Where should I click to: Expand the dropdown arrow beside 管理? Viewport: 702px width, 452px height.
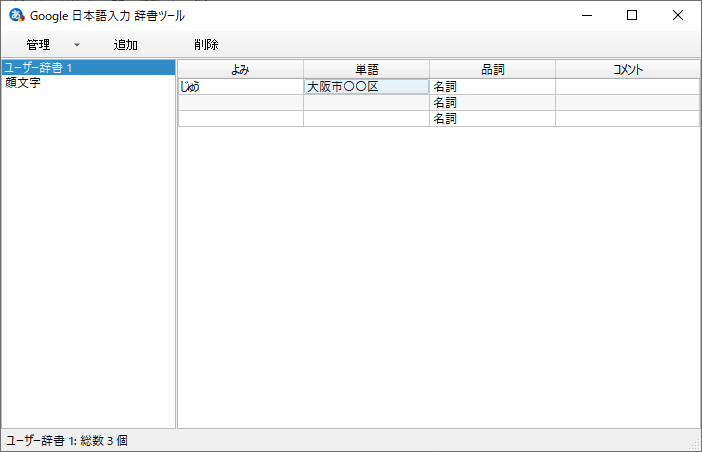tap(77, 45)
